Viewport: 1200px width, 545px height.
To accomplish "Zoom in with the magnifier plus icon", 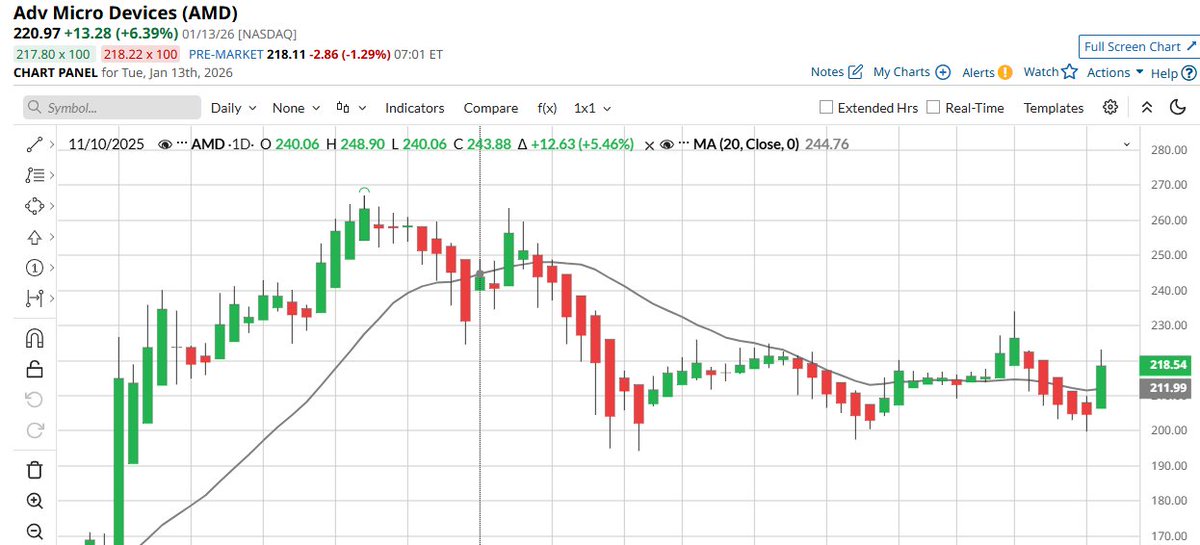I will tap(34, 501).
